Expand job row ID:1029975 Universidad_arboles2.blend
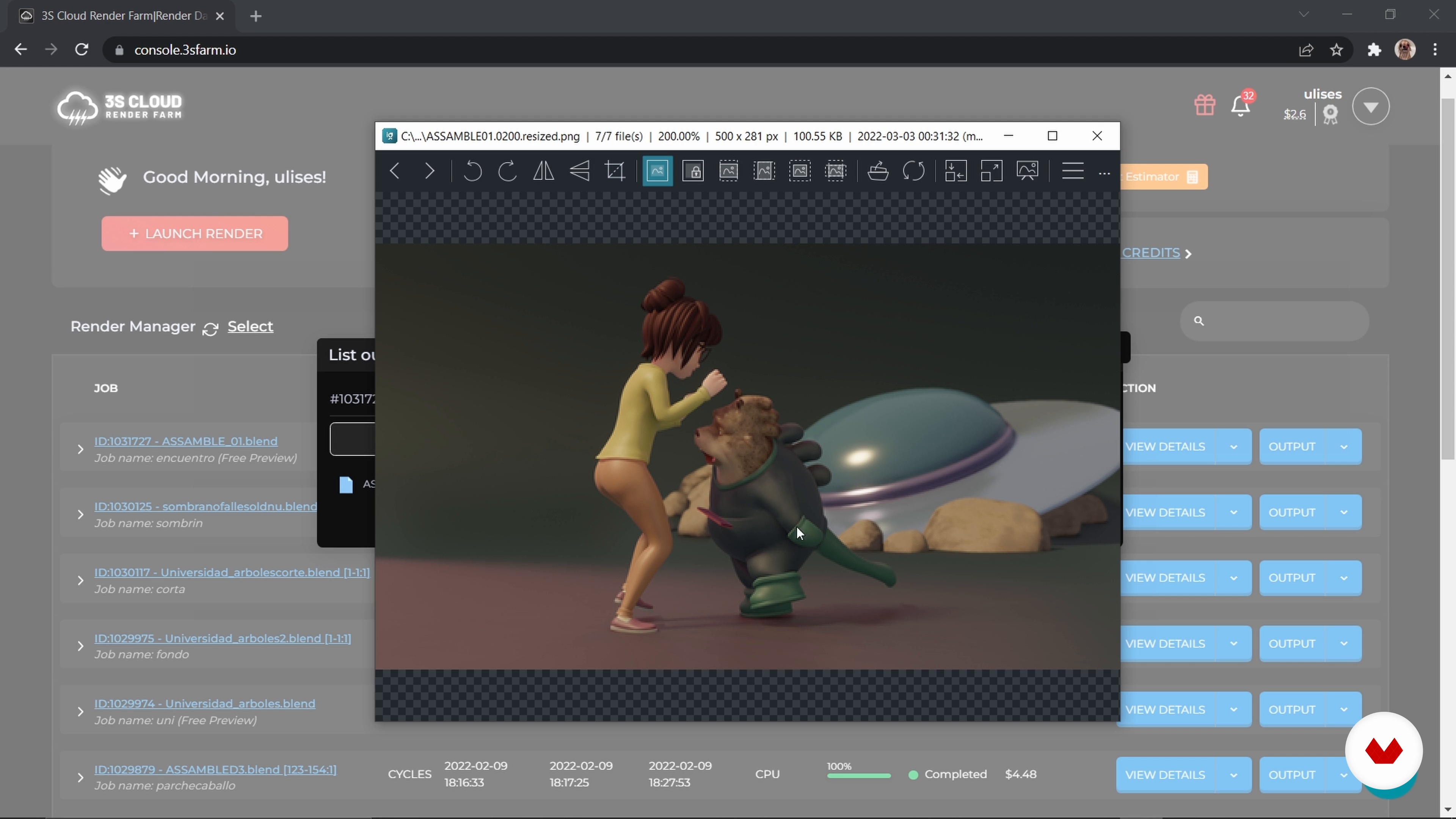The image size is (1456, 819). 80,646
